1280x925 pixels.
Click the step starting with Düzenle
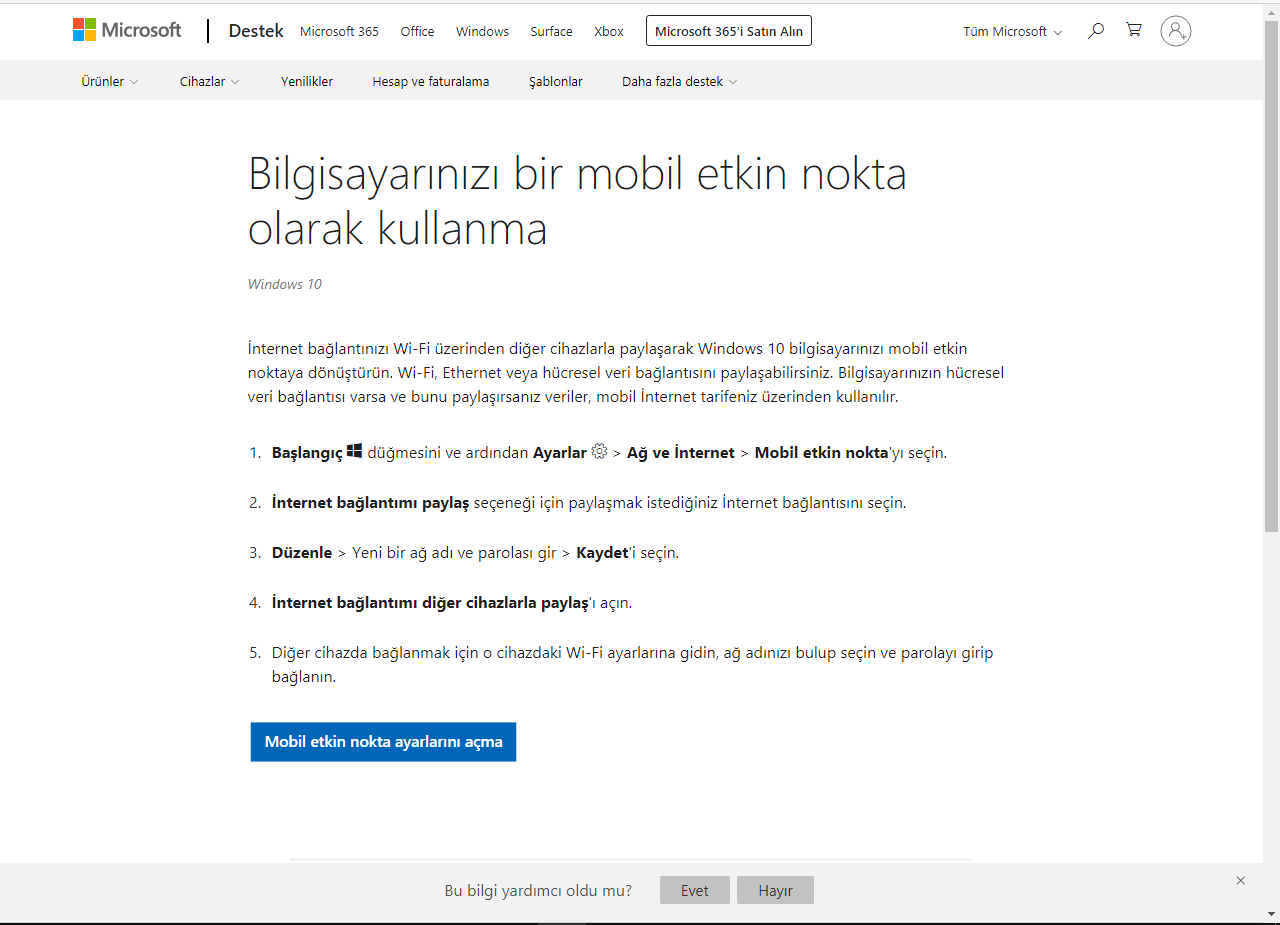[475, 552]
